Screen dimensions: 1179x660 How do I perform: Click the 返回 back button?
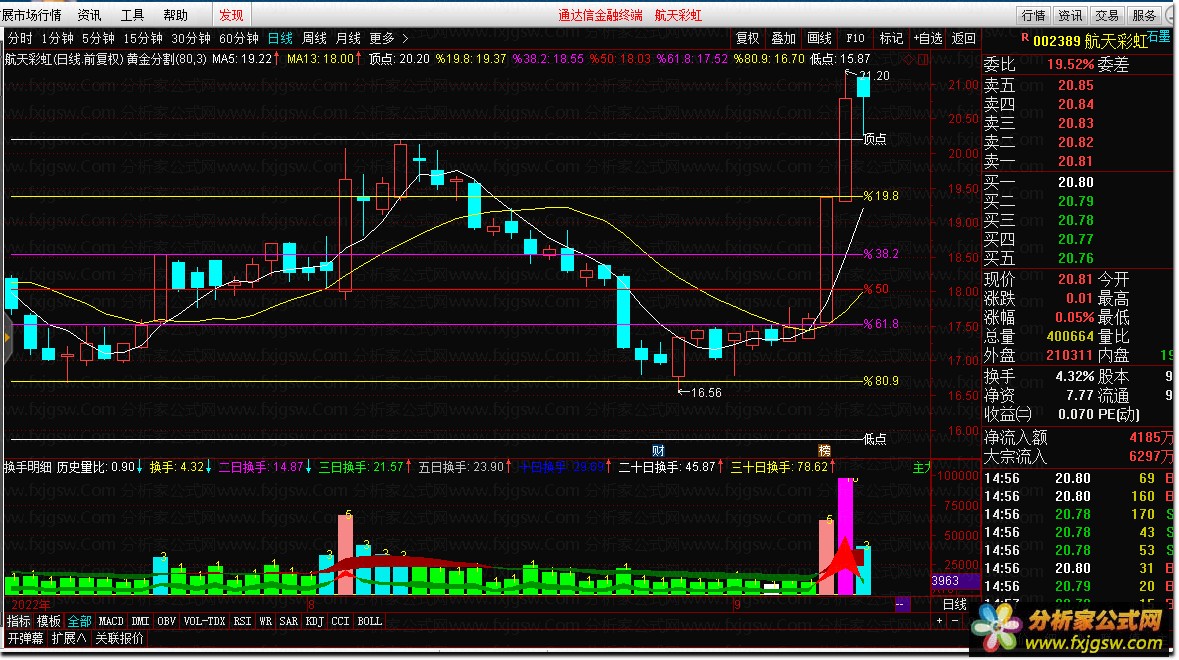964,38
